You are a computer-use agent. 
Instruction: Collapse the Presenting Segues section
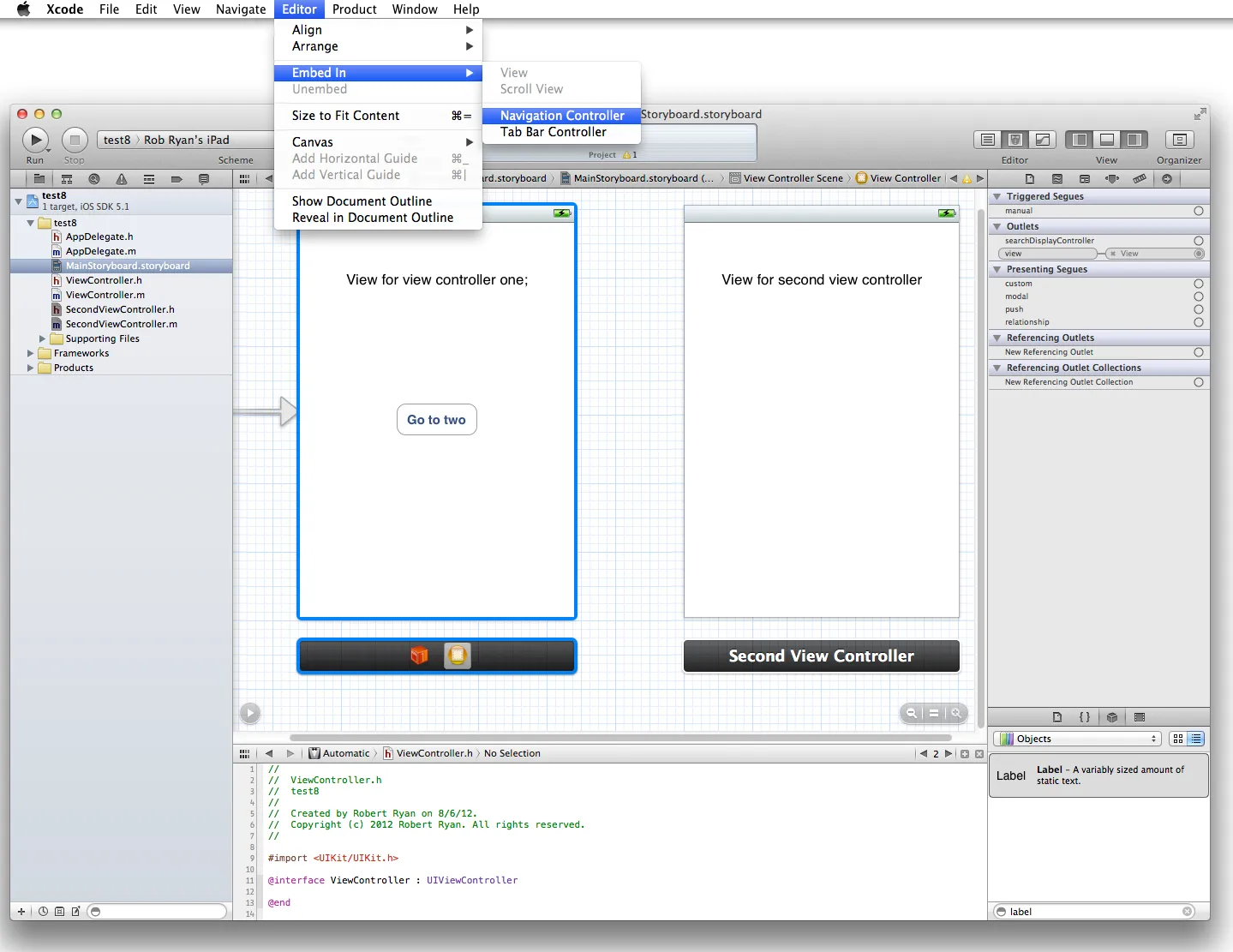coord(997,270)
